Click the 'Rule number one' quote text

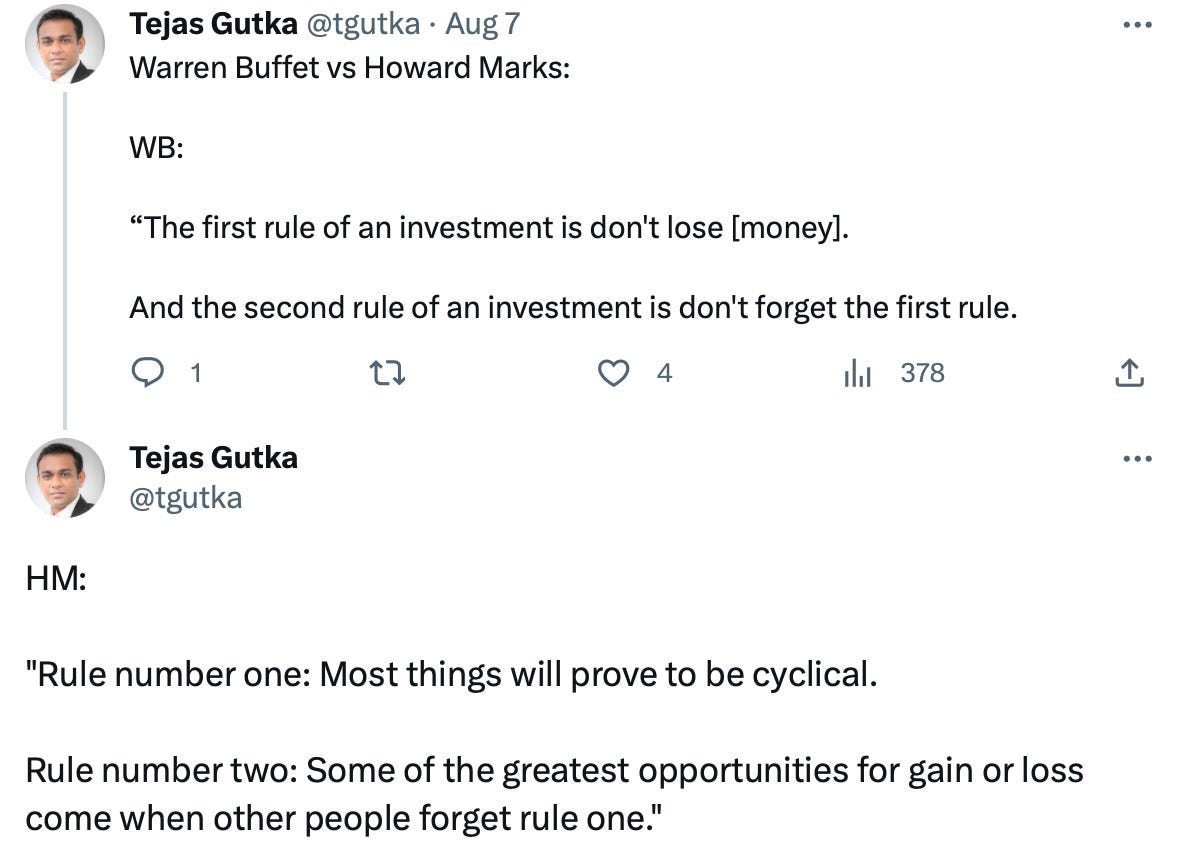point(452,674)
